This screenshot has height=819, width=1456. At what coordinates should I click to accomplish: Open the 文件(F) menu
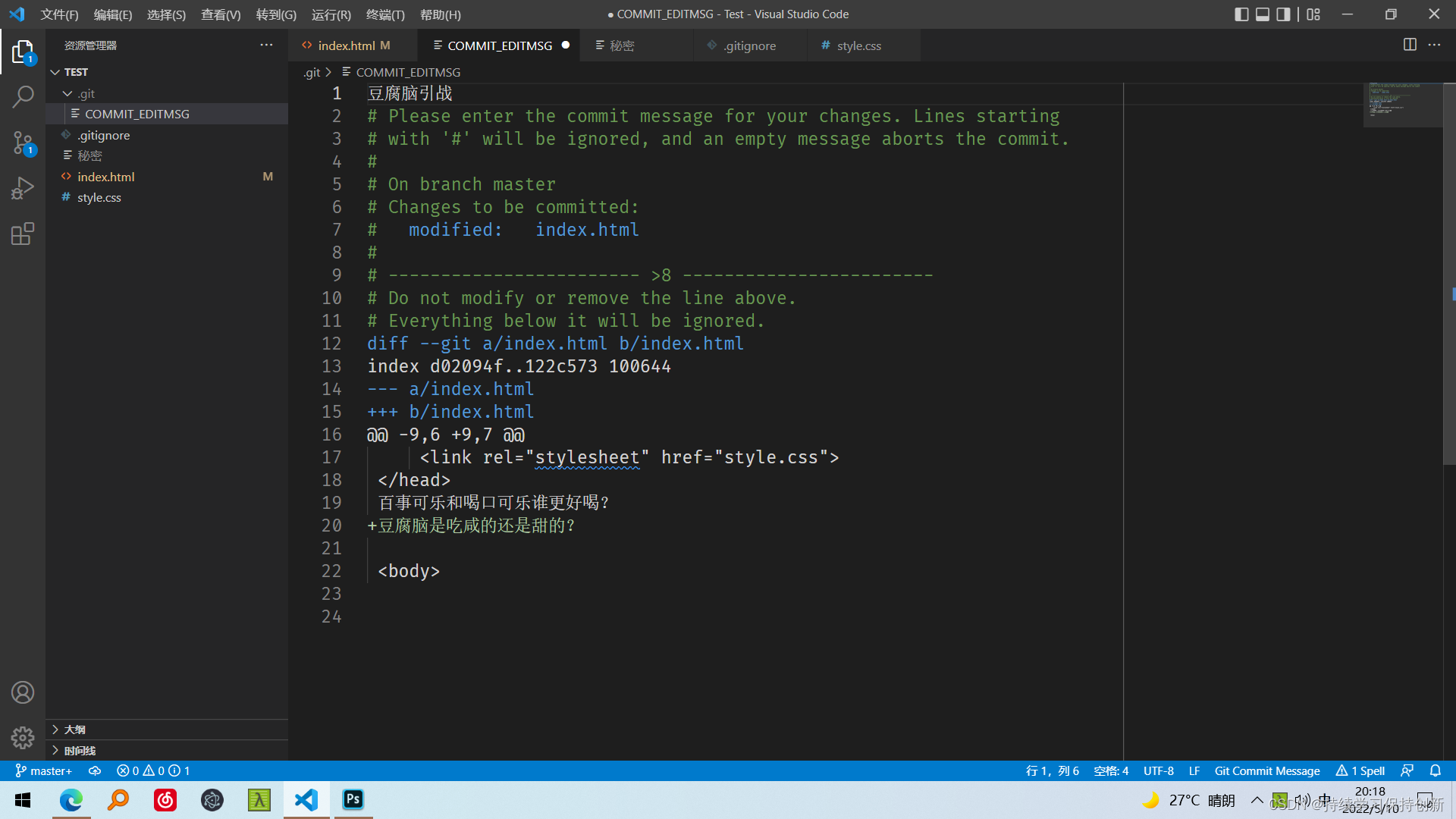[x=59, y=14]
